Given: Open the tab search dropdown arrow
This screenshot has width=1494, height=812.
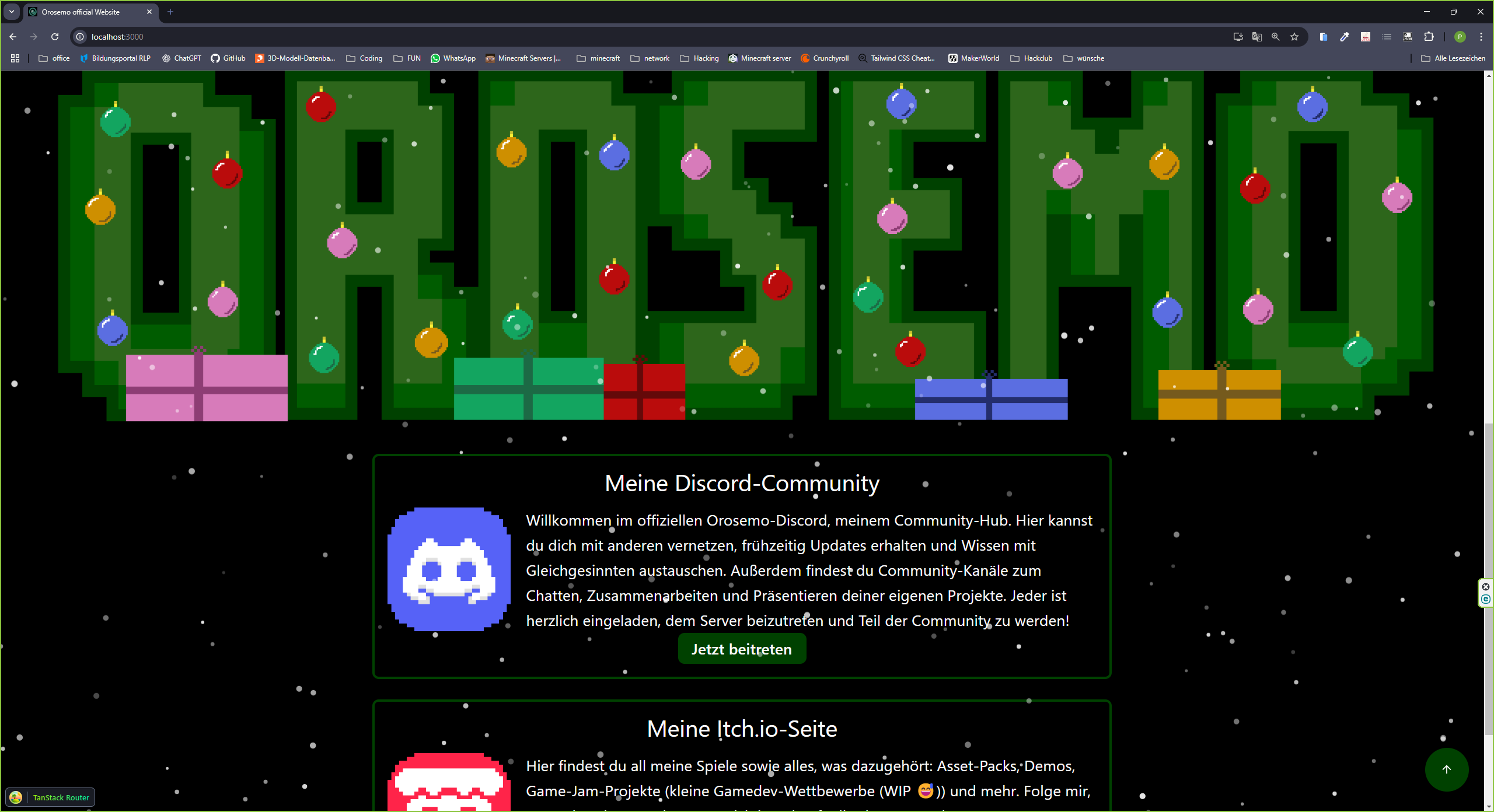Looking at the screenshot, I should pos(12,12).
